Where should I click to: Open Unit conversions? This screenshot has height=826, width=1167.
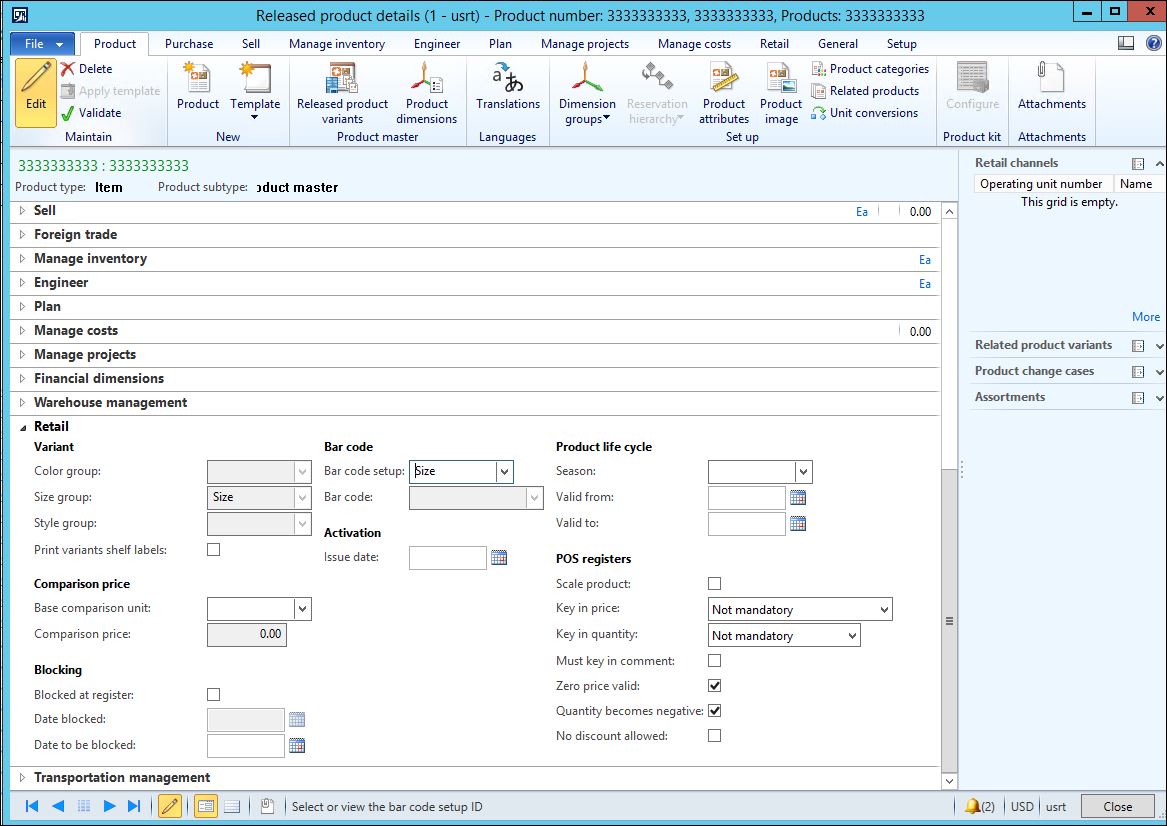click(868, 112)
